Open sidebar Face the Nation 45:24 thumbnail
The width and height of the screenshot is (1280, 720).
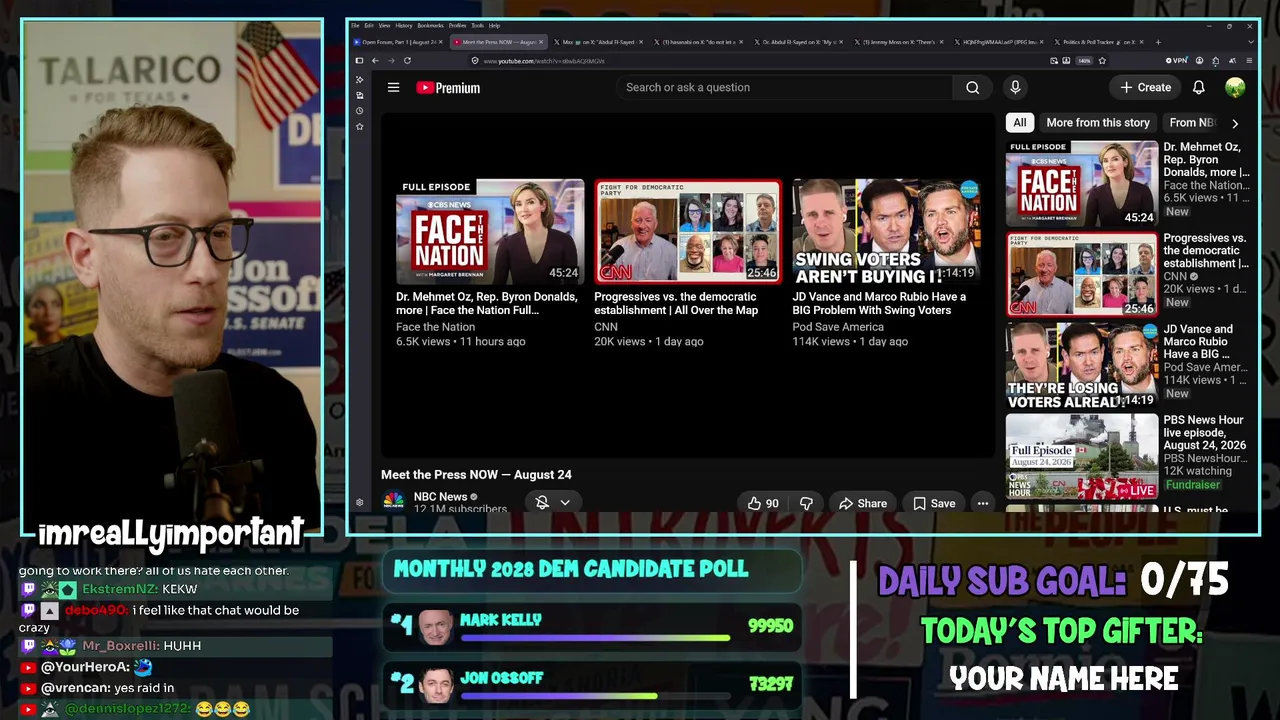(1082, 184)
